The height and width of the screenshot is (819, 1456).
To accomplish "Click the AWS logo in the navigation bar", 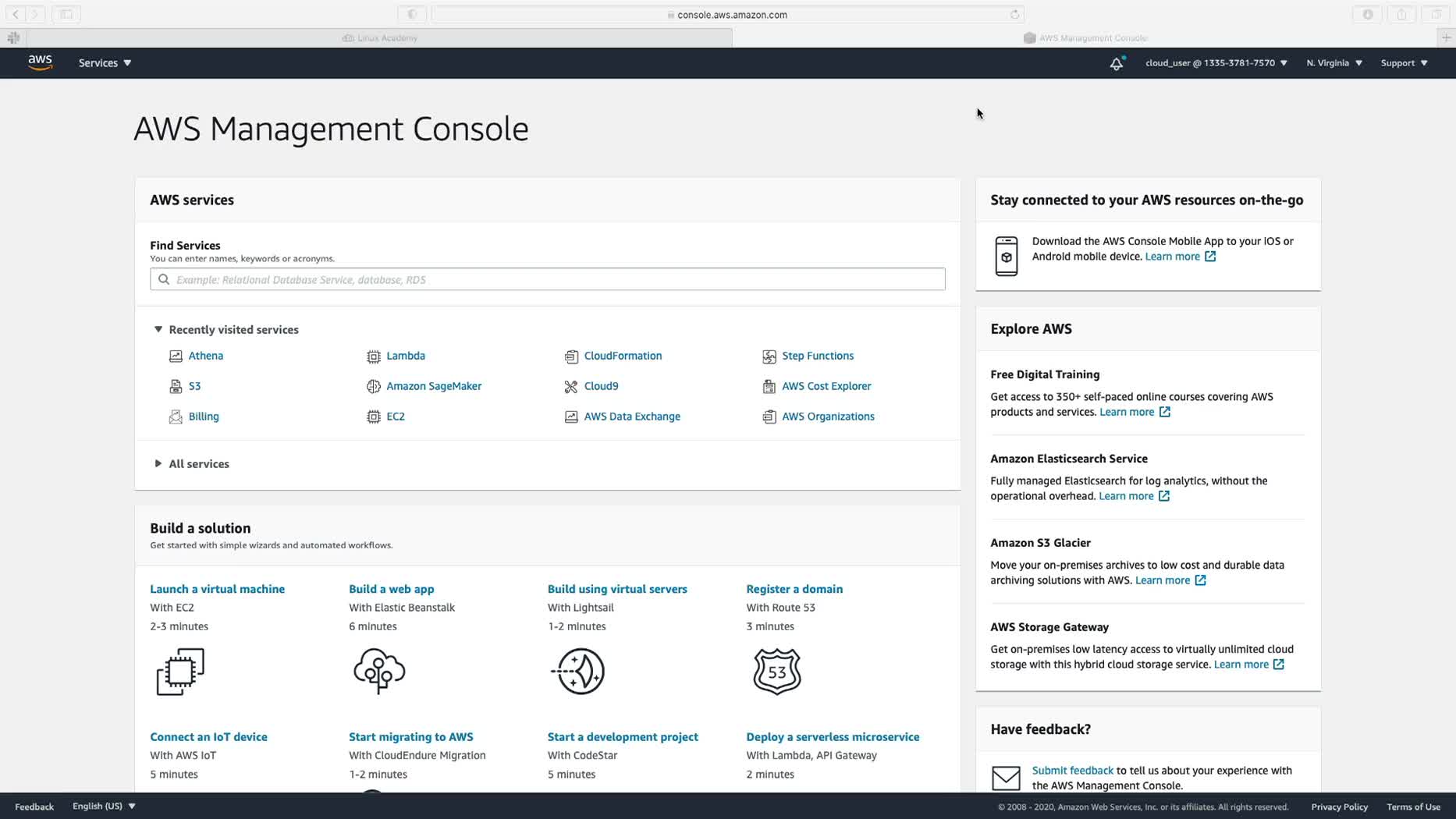I will (40, 62).
